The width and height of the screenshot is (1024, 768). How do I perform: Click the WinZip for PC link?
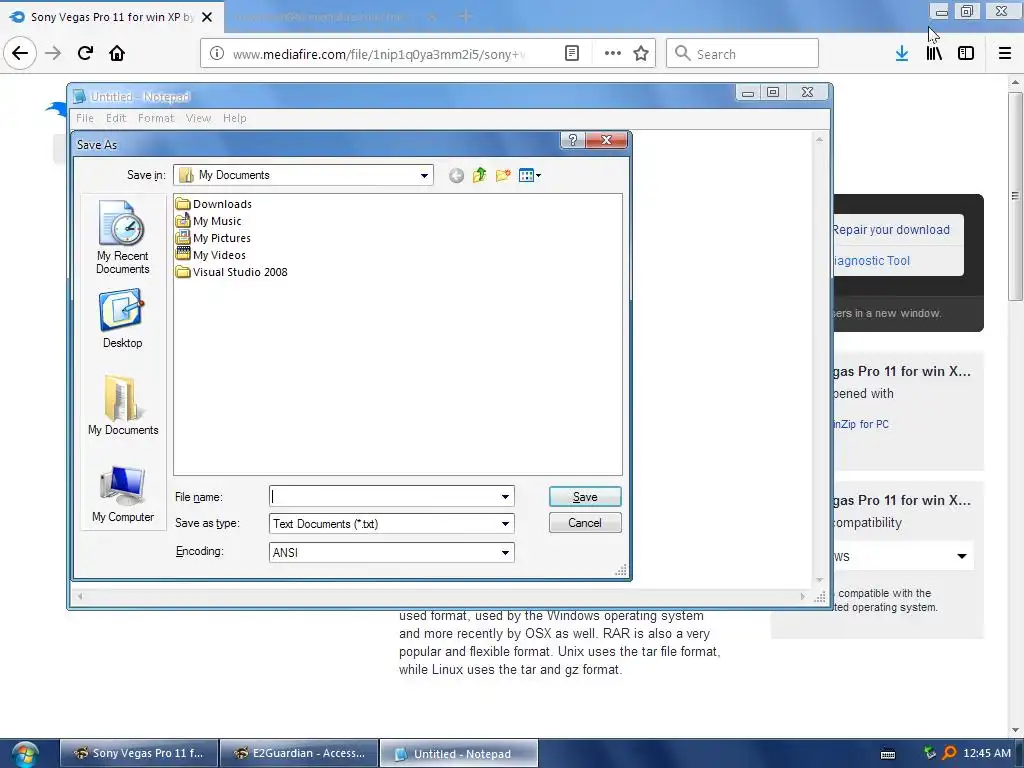point(861,424)
